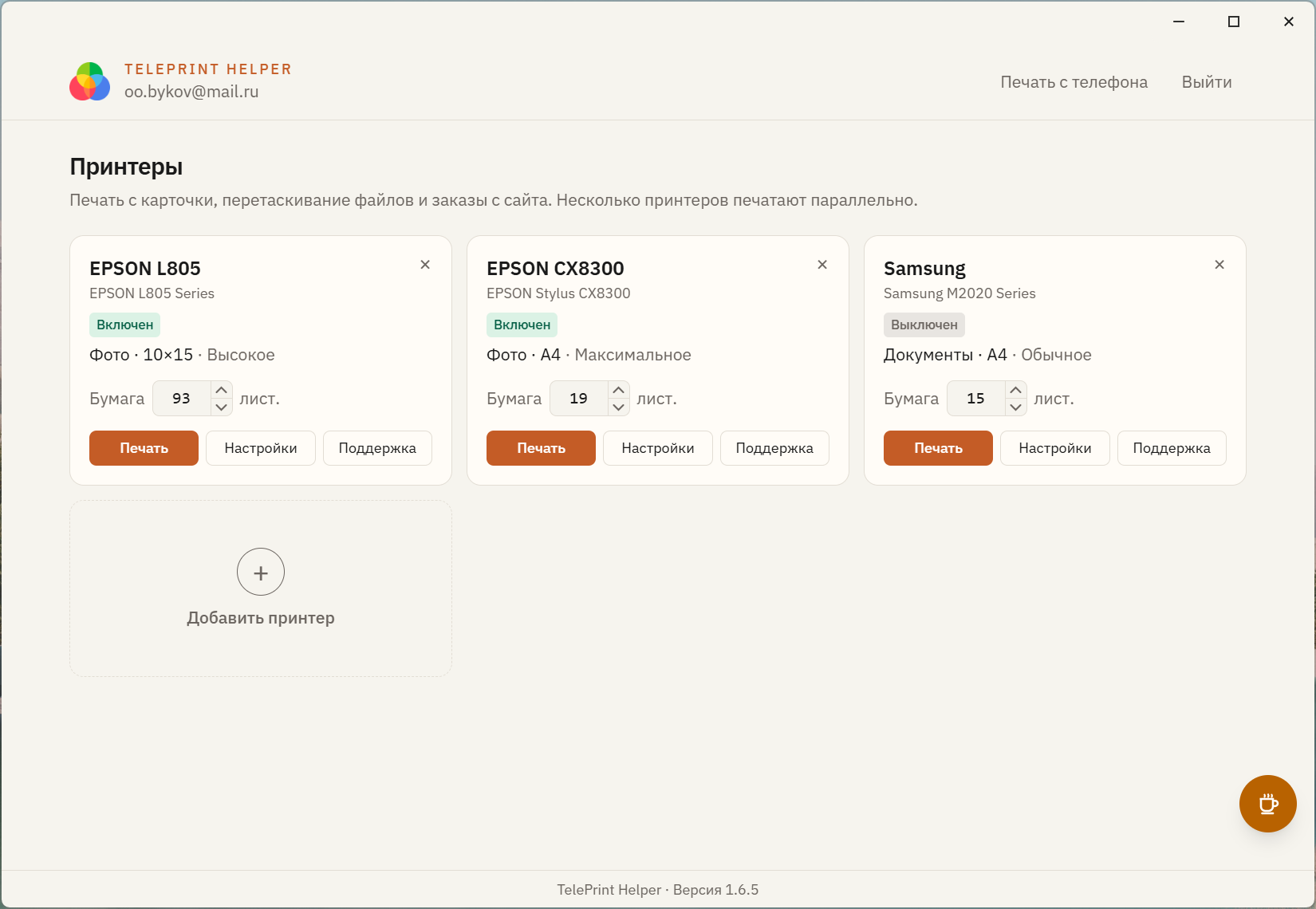Increase paper count for EPSON CX8300
The width and height of the screenshot is (1316, 909).
[x=619, y=390]
